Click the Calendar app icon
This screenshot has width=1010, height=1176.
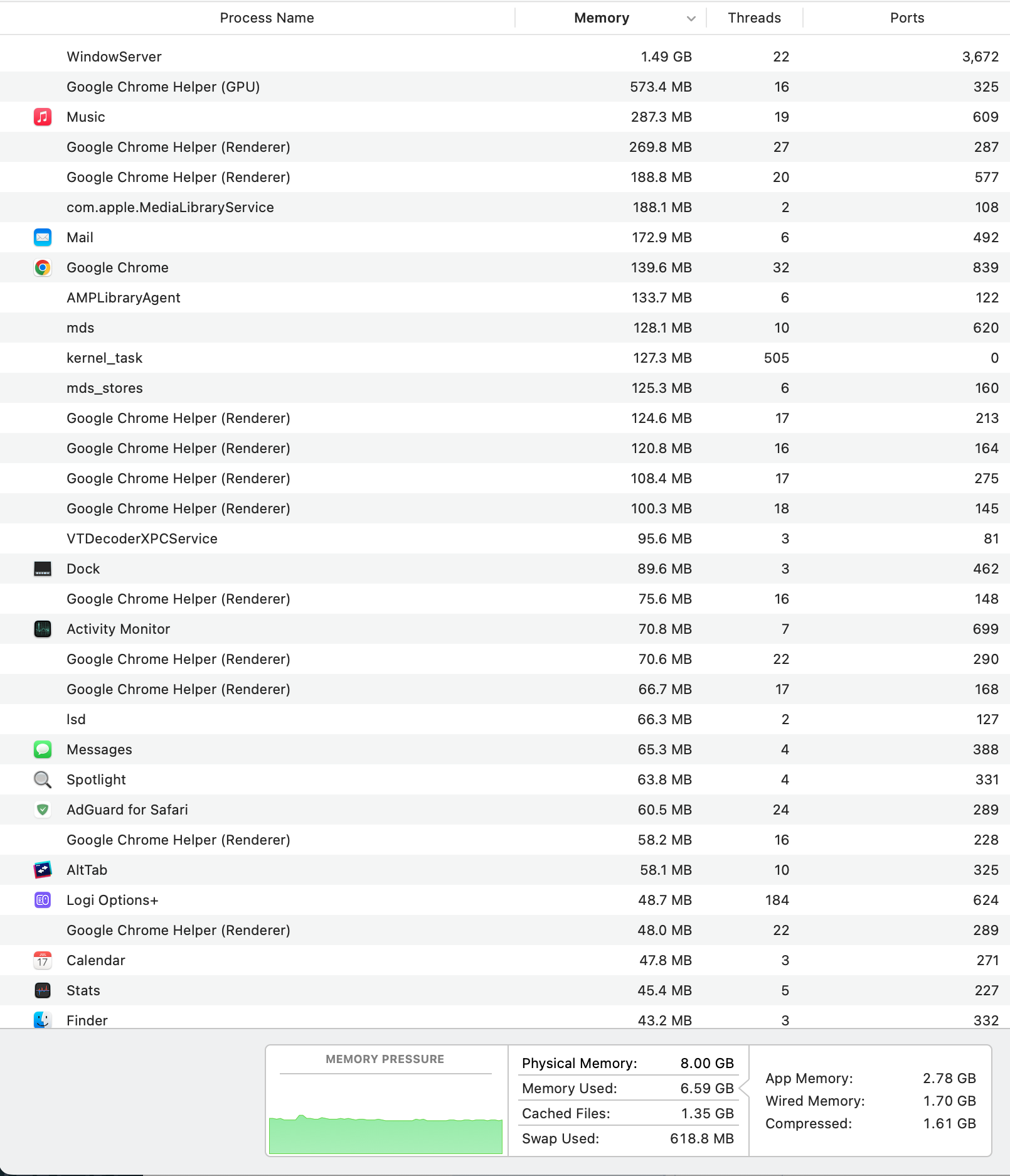(x=43, y=960)
